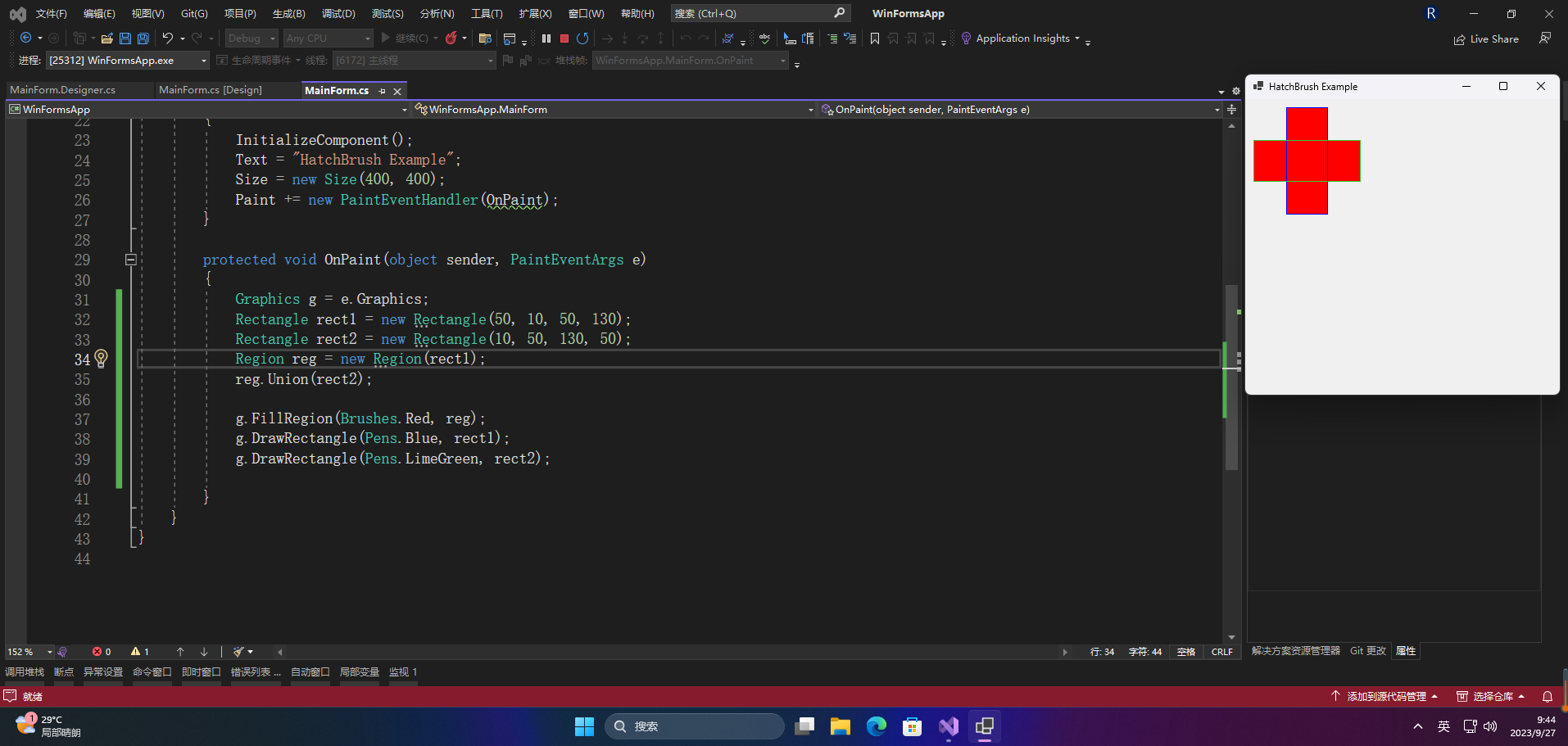Open Microsoft Edge from the taskbar
Viewport: 1568px width, 746px height.
(x=877, y=726)
